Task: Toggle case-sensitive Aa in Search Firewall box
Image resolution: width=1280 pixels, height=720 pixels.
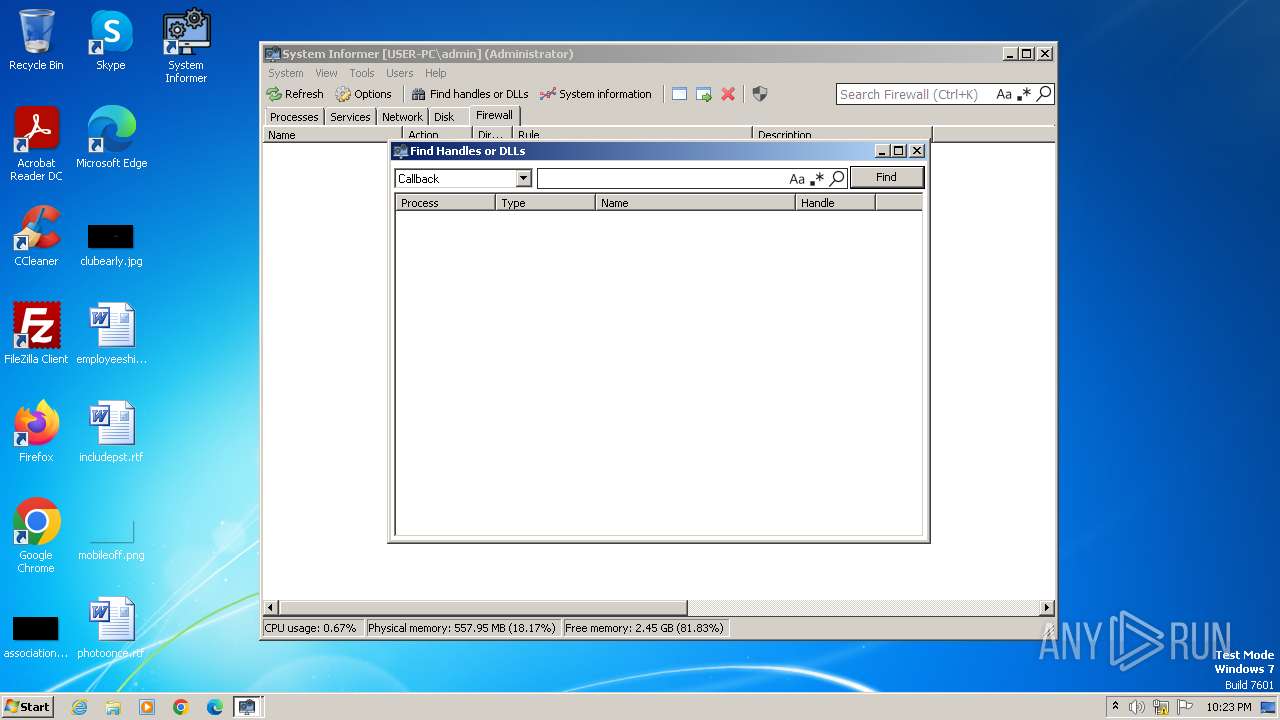Action: (x=1004, y=94)
